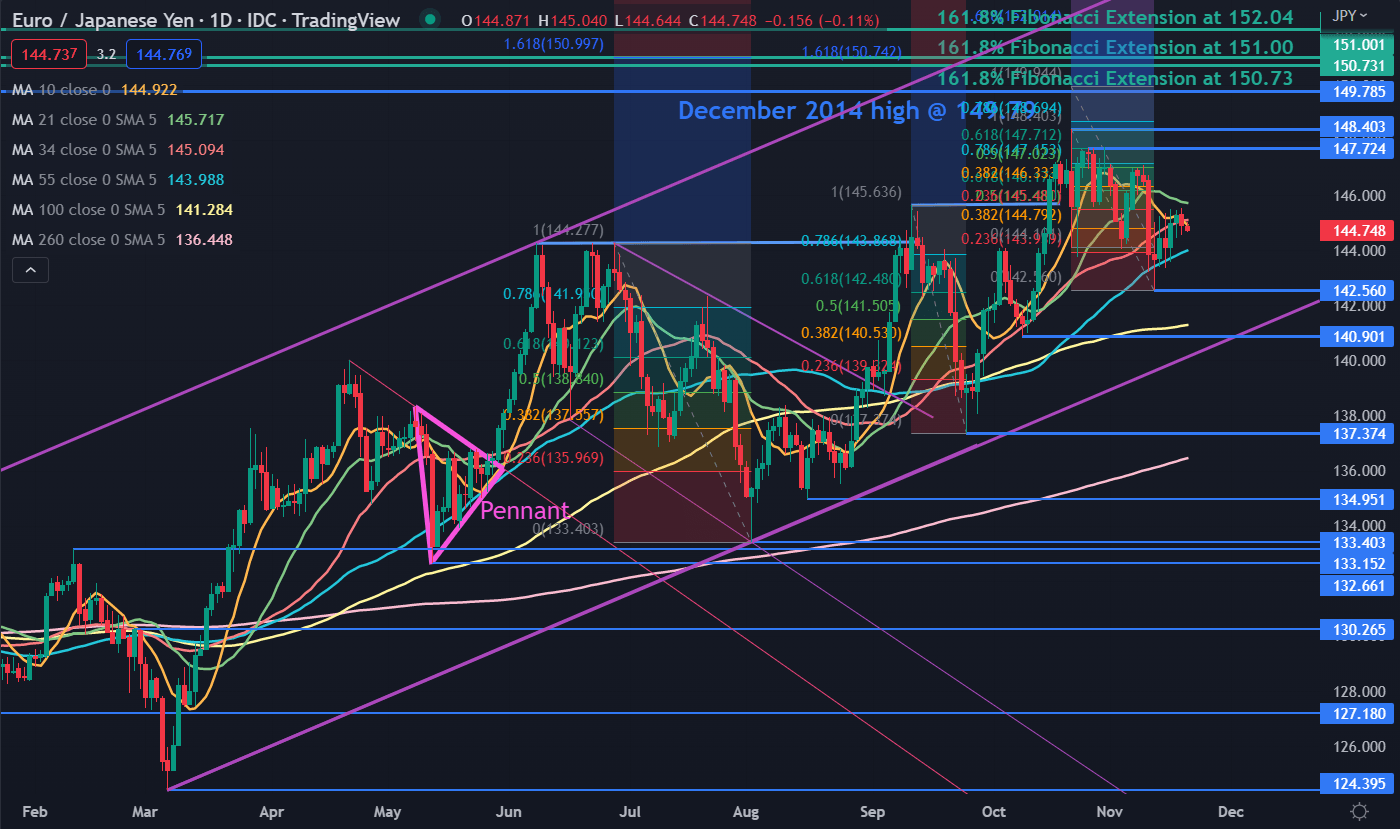Click the Nov label on time axis

coord(1109,811)
